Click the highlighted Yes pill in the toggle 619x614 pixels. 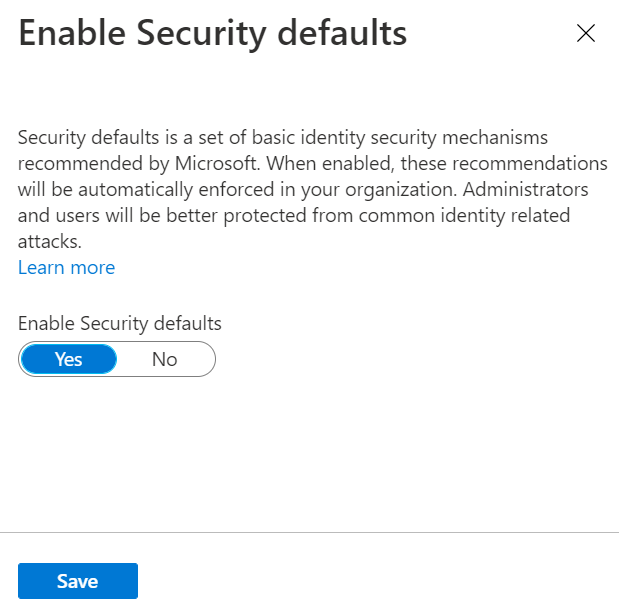click(x=69, y=359)
